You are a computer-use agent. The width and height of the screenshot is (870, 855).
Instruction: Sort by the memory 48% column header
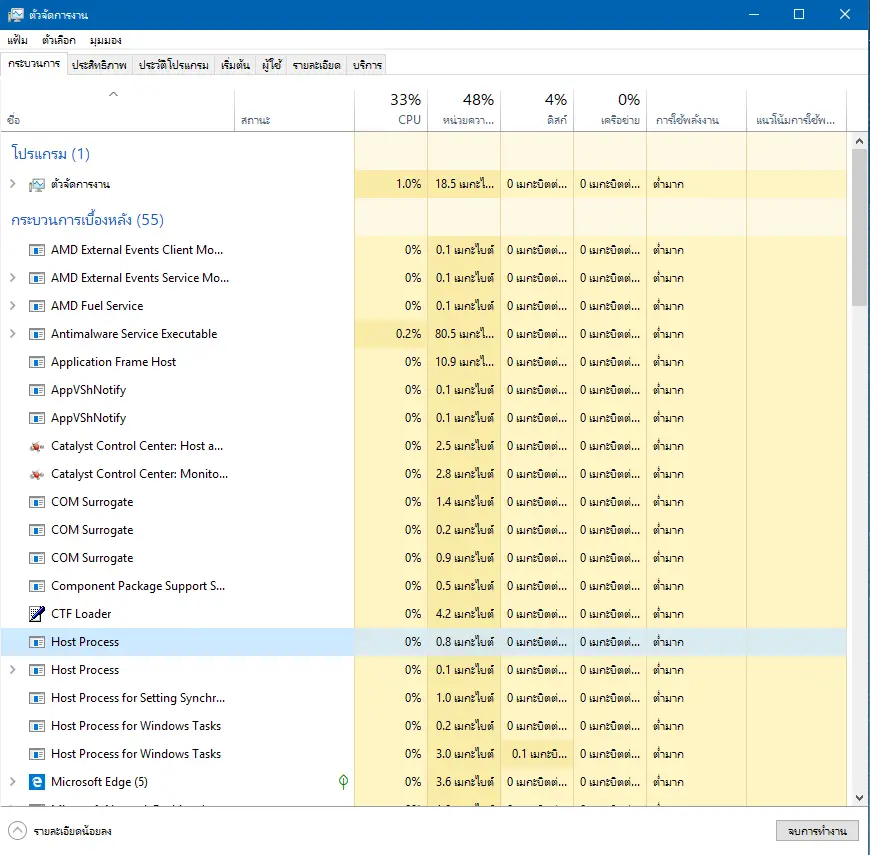[x=464, y=111]
